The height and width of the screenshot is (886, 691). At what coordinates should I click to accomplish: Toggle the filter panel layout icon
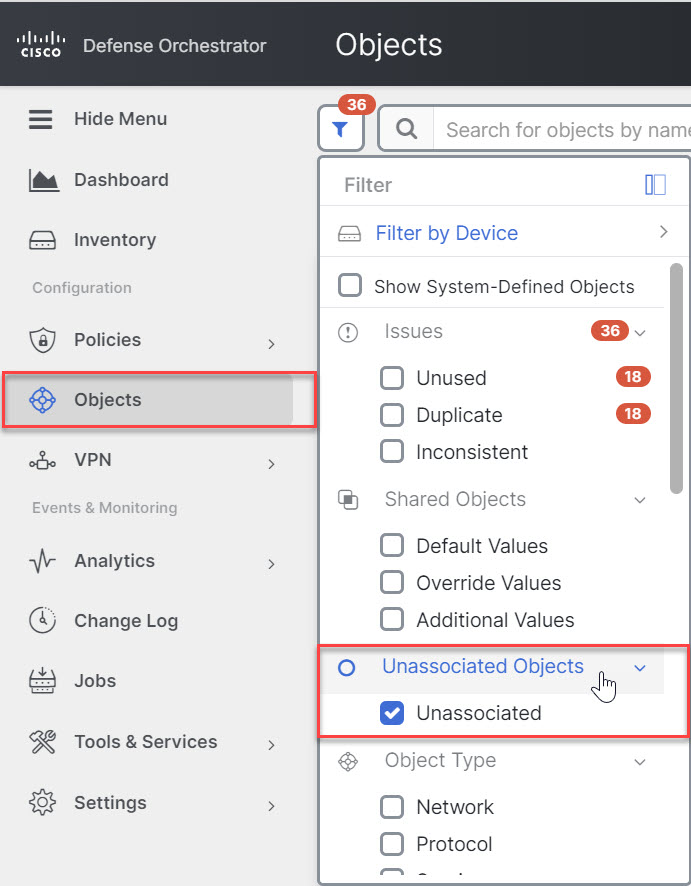tap(656, 185)
